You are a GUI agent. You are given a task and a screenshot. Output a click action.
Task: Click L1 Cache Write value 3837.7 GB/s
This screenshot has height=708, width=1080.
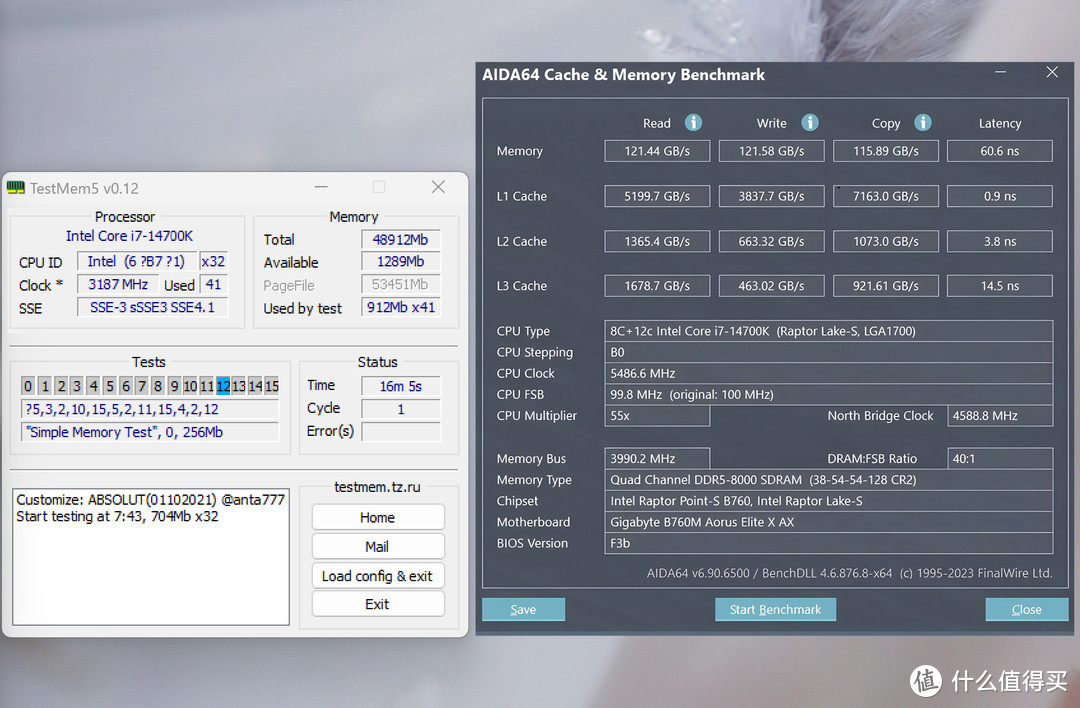[771, 196]
